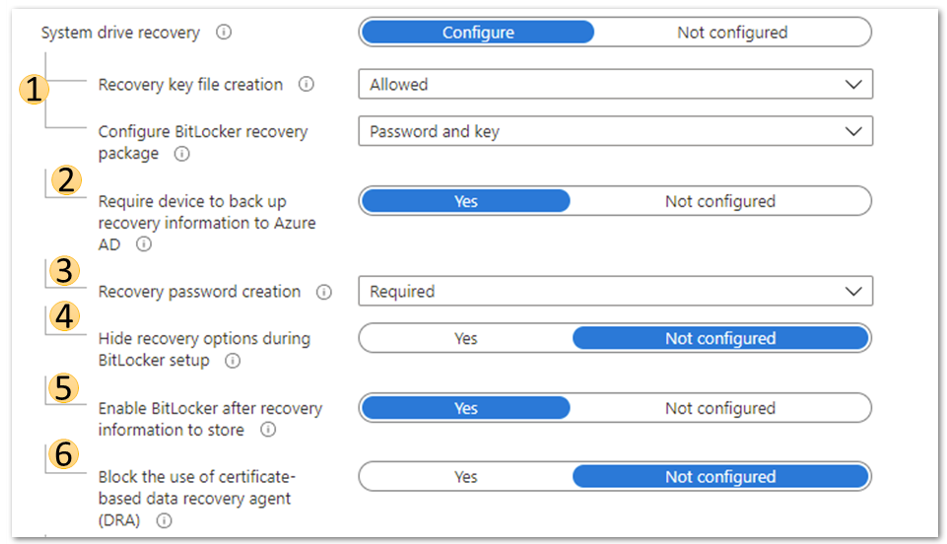This screenshot has height=544, width=947.
Task: Set Azure AD backup requirement to Not configured
Action: (720, 201)
